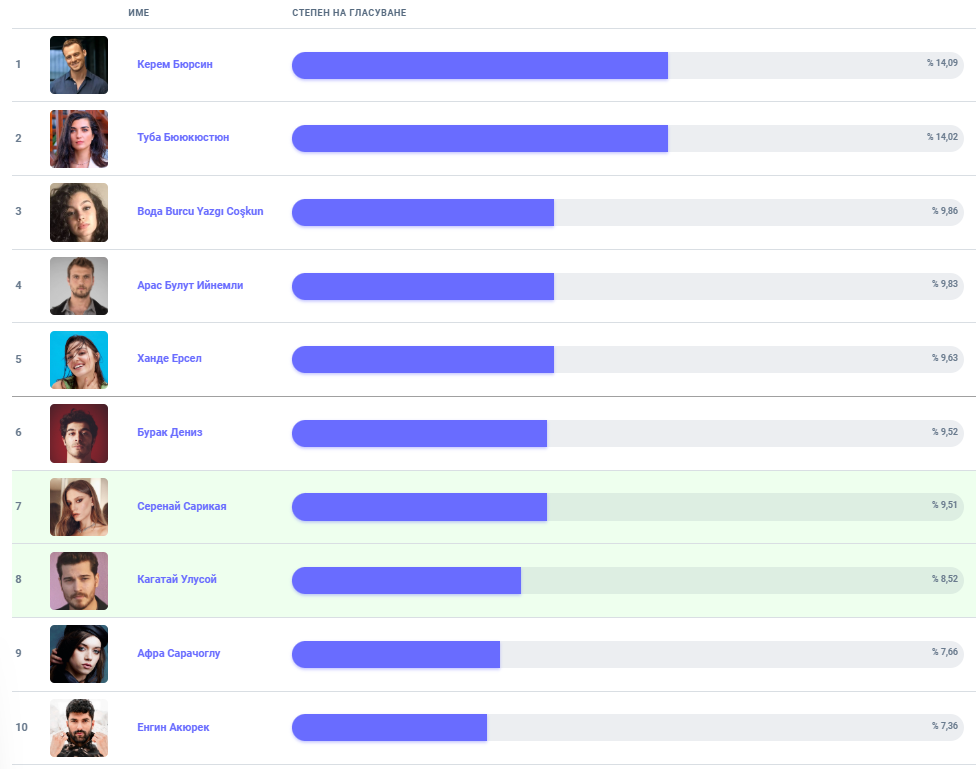
Task: Click the thumbnail next to Ханде Ерсел
Action: click(79, 359)
